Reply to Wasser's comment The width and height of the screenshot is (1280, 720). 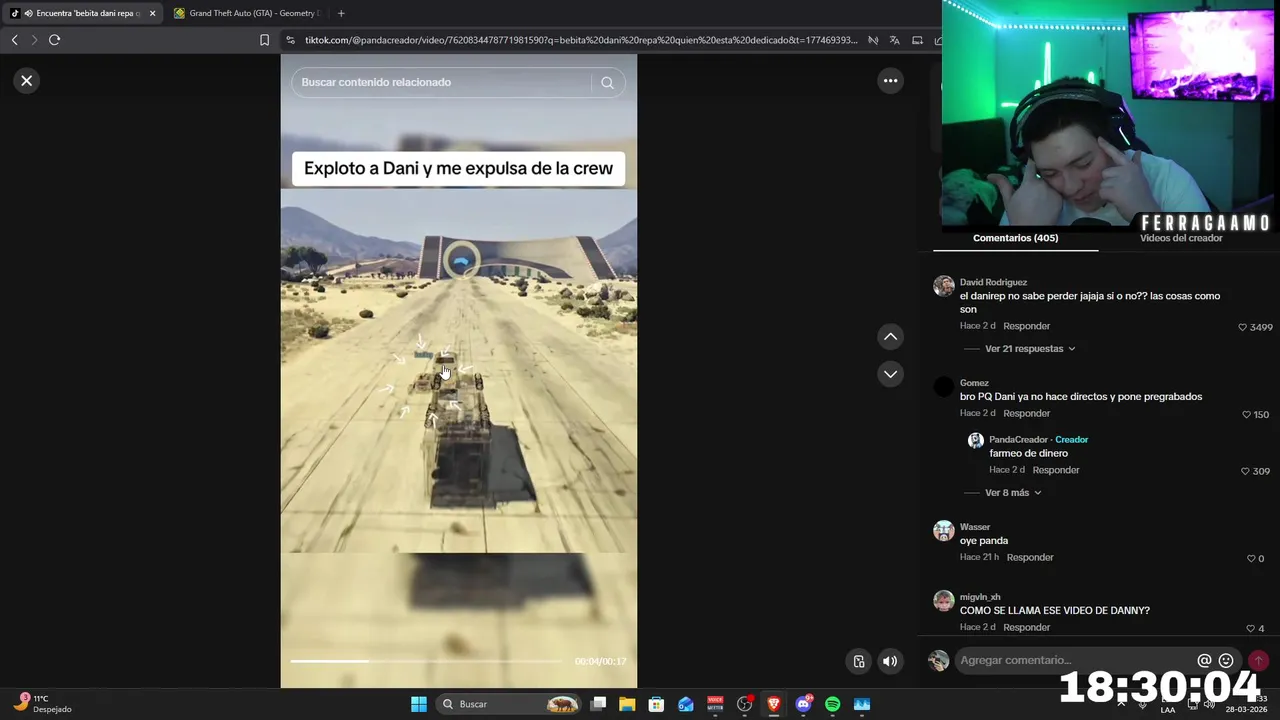1030,557
